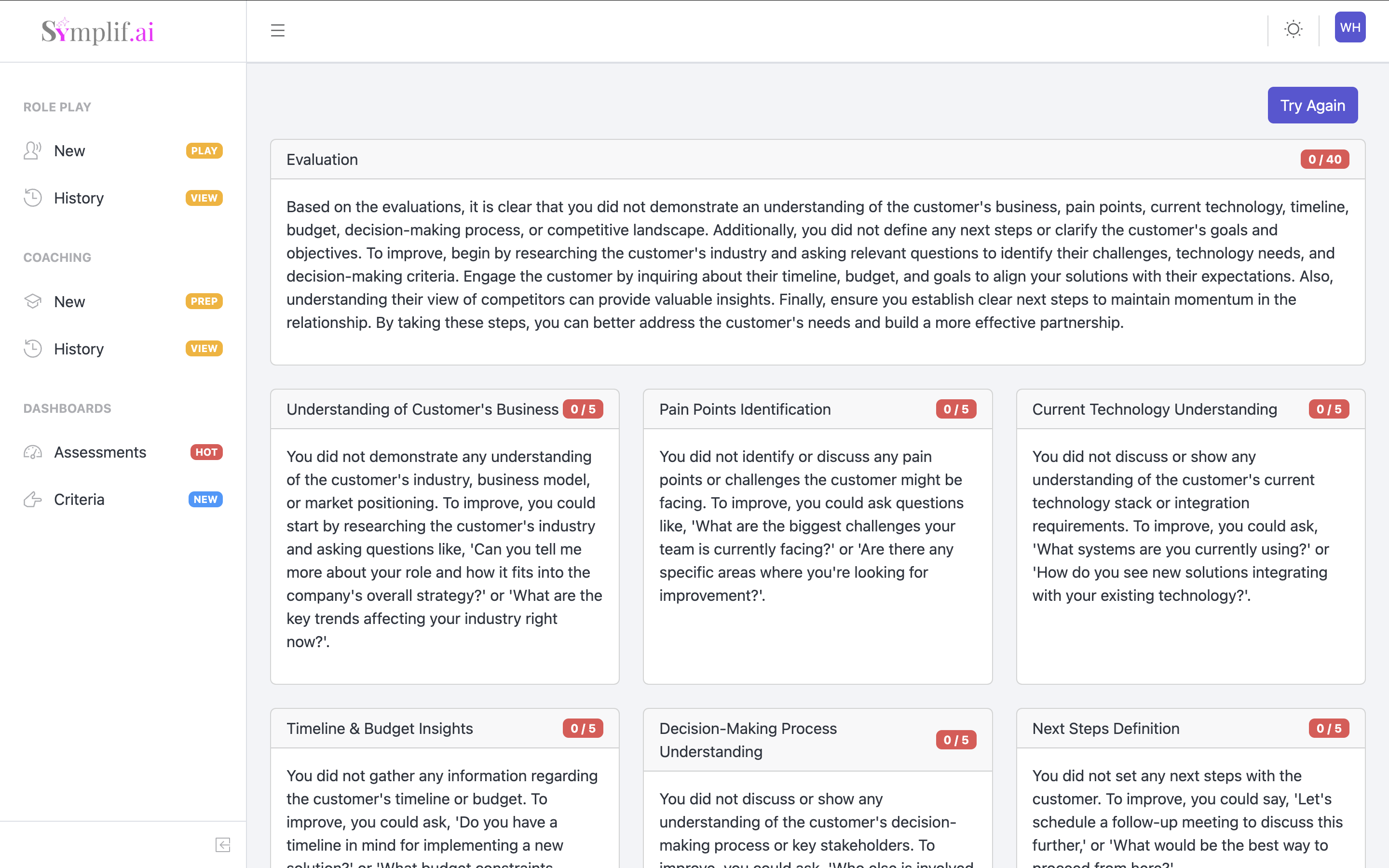Click the Criteria thumbs-up icon
Screen dimensions: 1389x868
(x=33, y=500)
